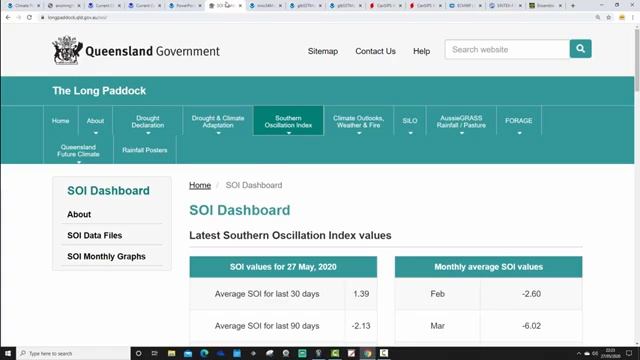Show hidden system tray icons
The width and height of the screenshot is (640, 360).
pyautogui.click(x=578, y=353)
